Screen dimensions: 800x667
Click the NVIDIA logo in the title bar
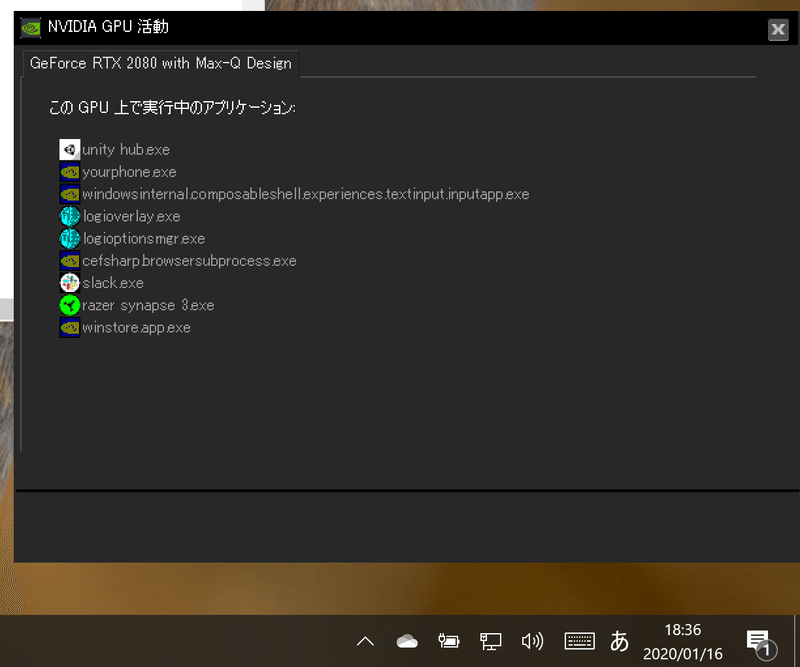coord(31,28)
